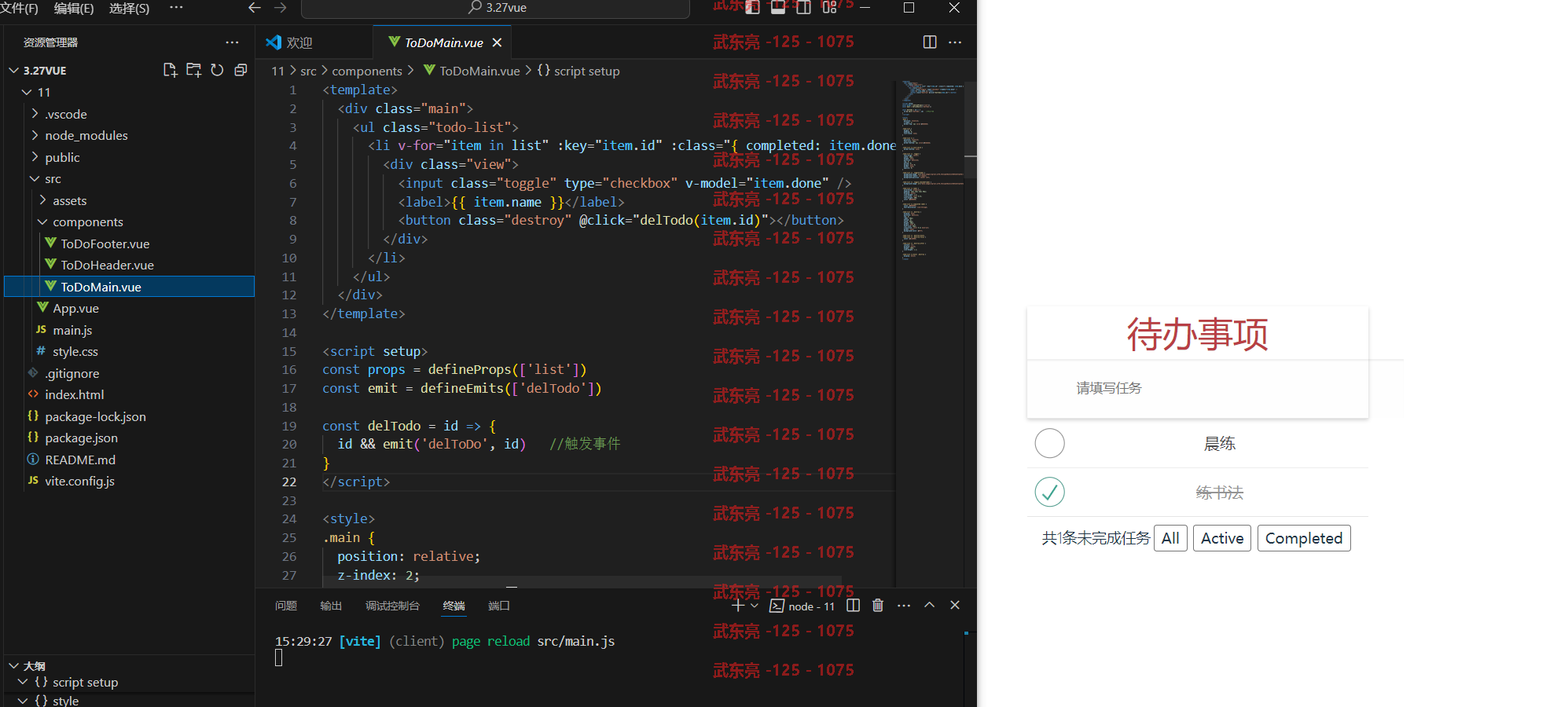Screen dimensions: 1568x707
Task: Close the ToDoMain.vue editor tab
Action: (x=497, y=42)
